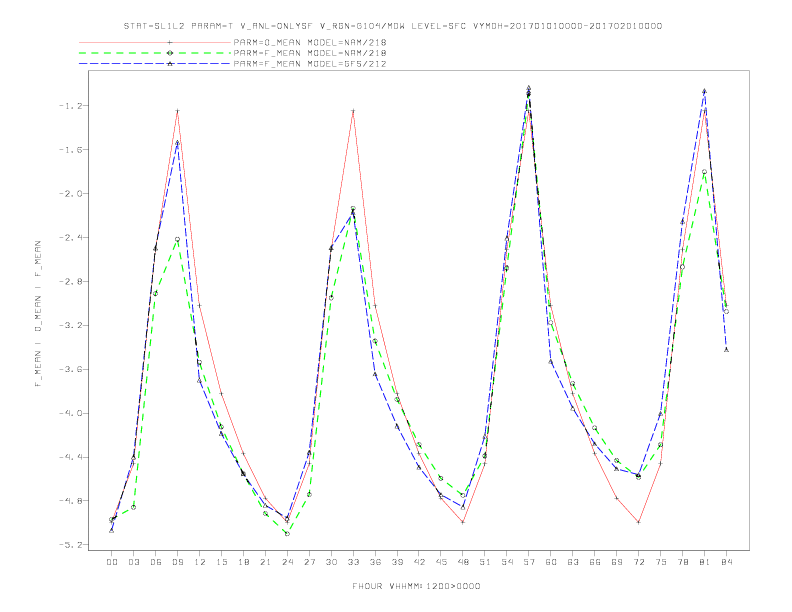The height and width of the screenshot is (612, 792).
Task: Click red O_MEAN peak point at hour 09
Action: pyautogui.click(x=177, y=111)
